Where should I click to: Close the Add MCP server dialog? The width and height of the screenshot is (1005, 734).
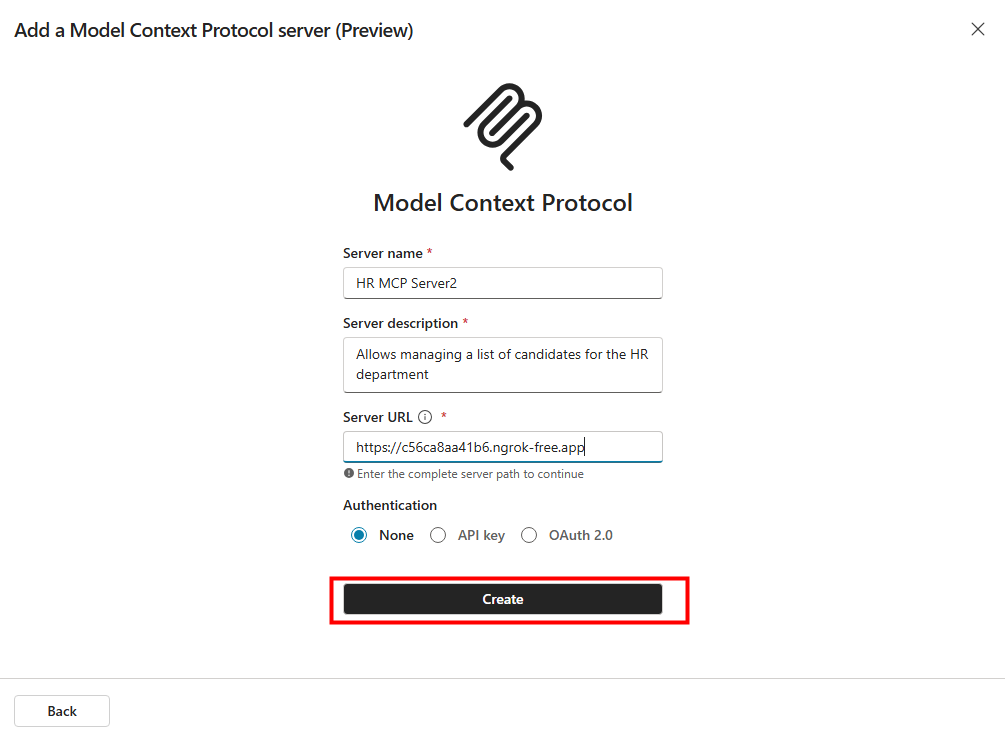(x=978, y=29)
